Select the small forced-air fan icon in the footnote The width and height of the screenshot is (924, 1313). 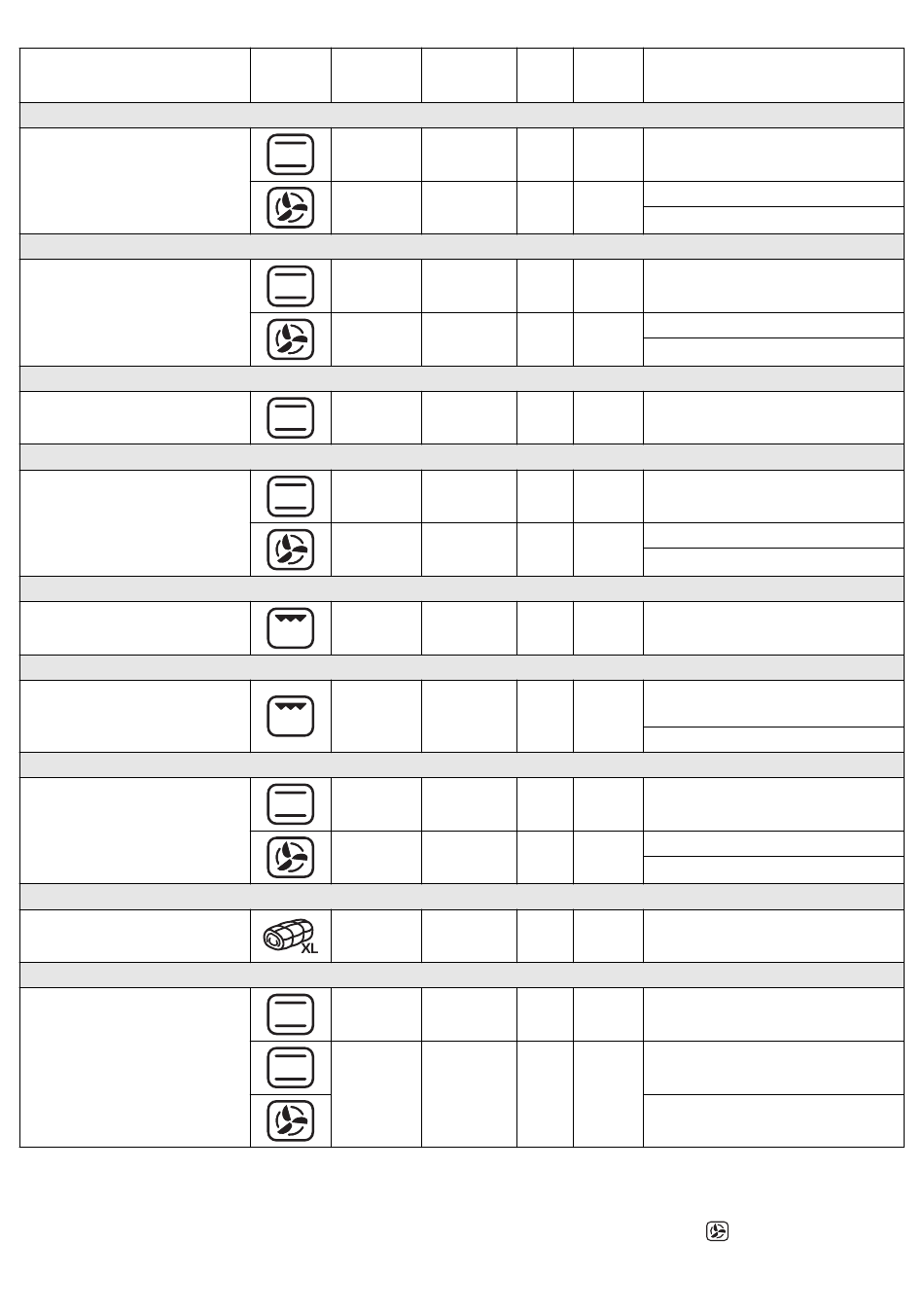(717, 1231)
